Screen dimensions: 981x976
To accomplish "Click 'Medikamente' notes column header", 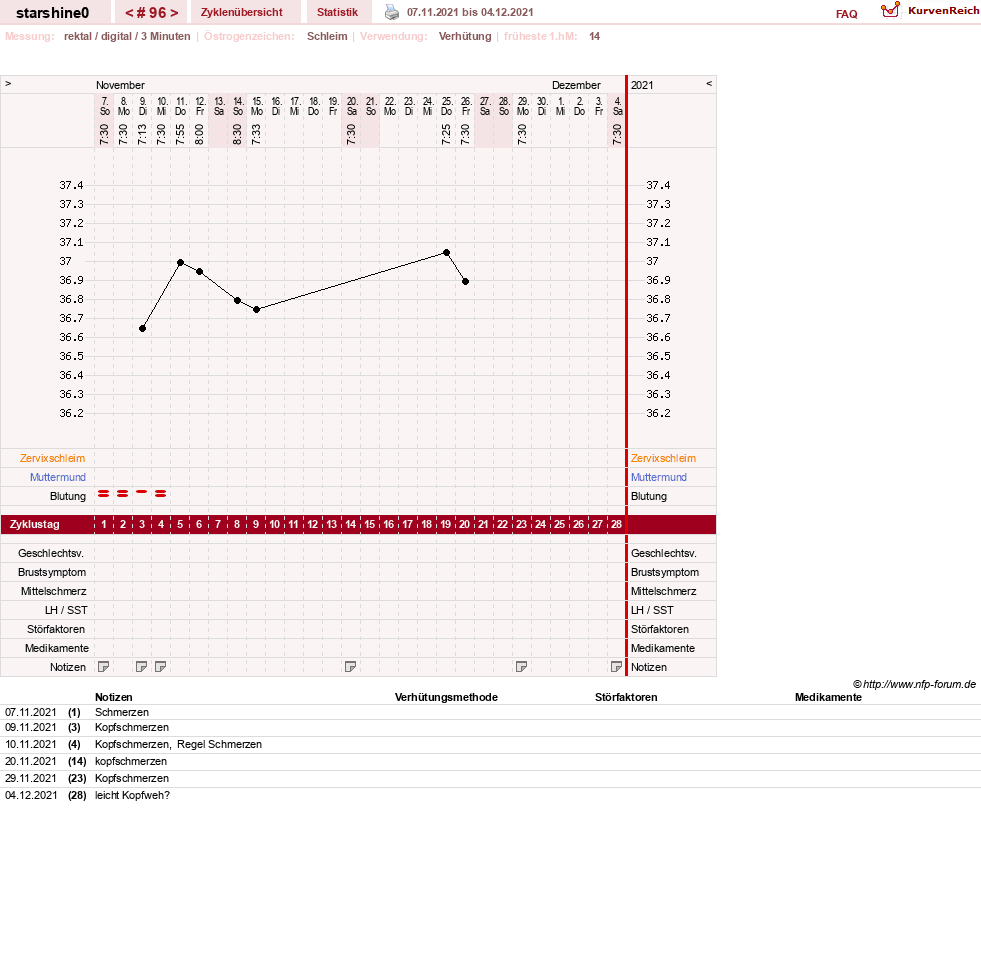I will [x=828, y=697].
